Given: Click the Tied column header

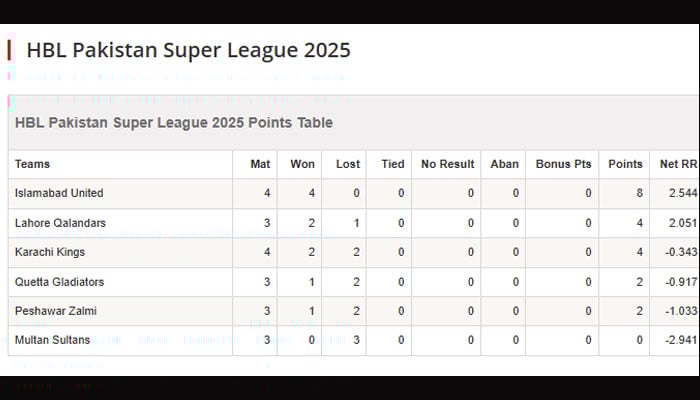Looking at the screenshot, I should click(x=393, y=164).
